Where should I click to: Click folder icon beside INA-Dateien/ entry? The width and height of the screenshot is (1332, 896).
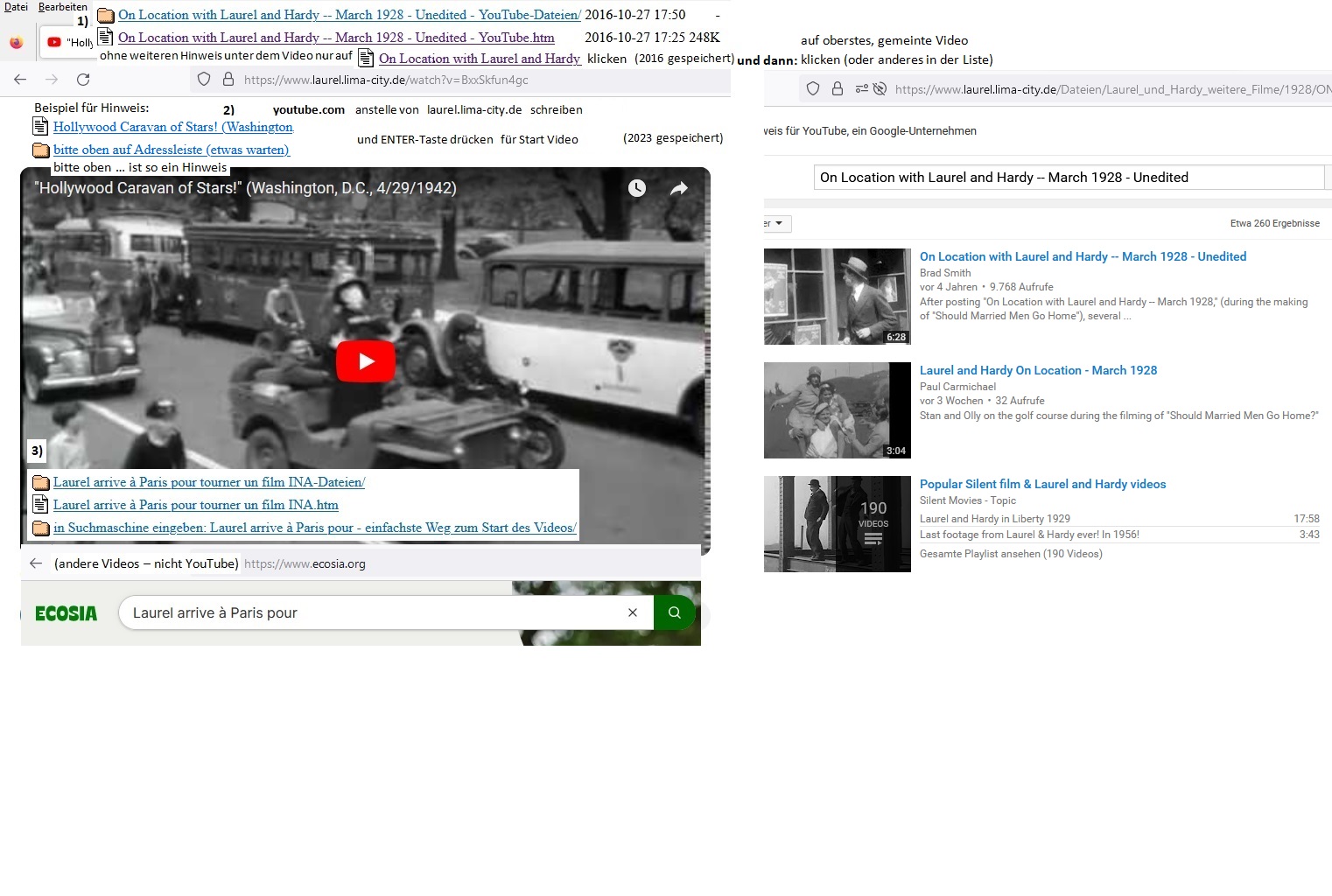click(40, 482)
